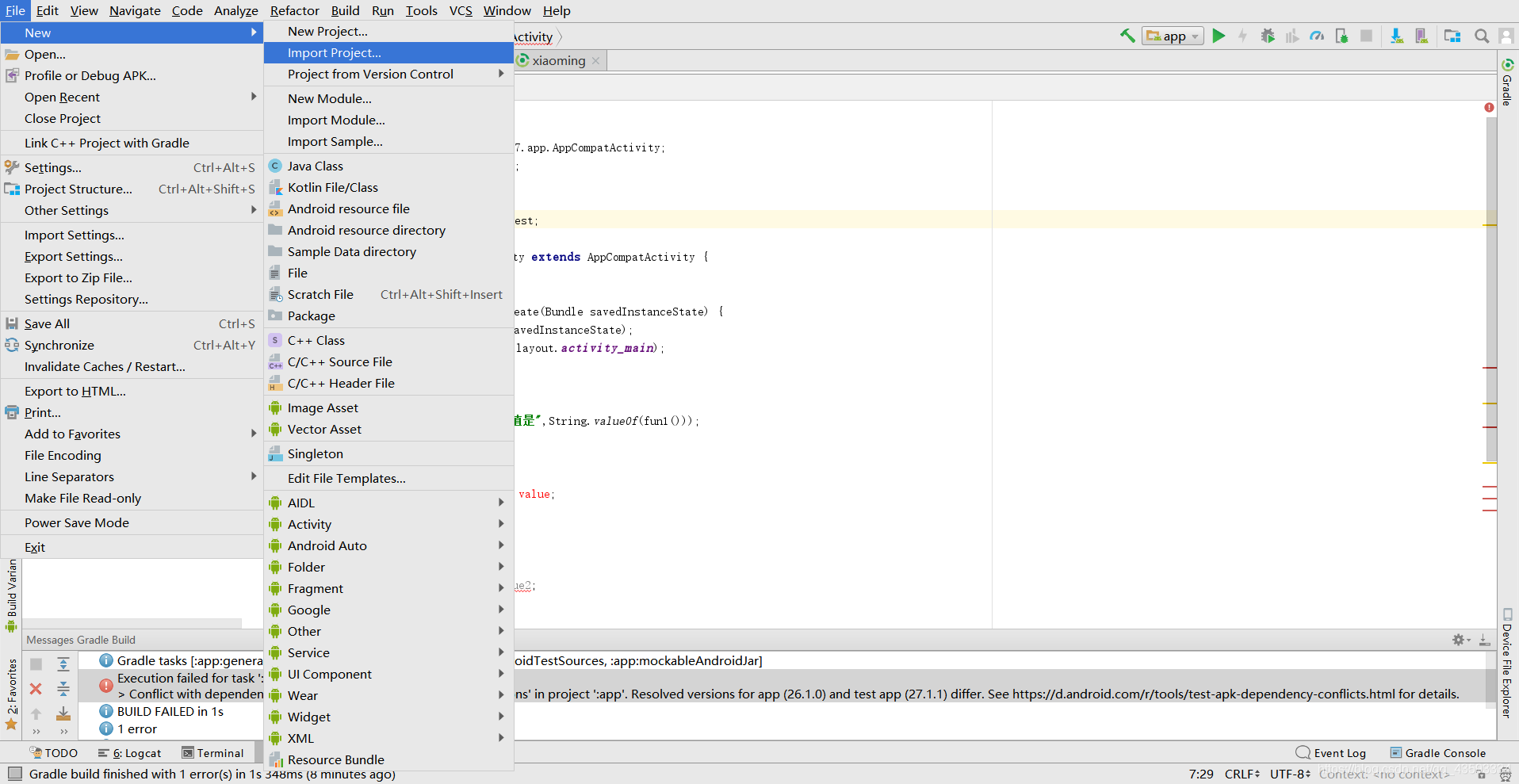Screen dimensions: 1519x784
Task: Open the Build menu in menu bar
Action: (x=345, y=10)
